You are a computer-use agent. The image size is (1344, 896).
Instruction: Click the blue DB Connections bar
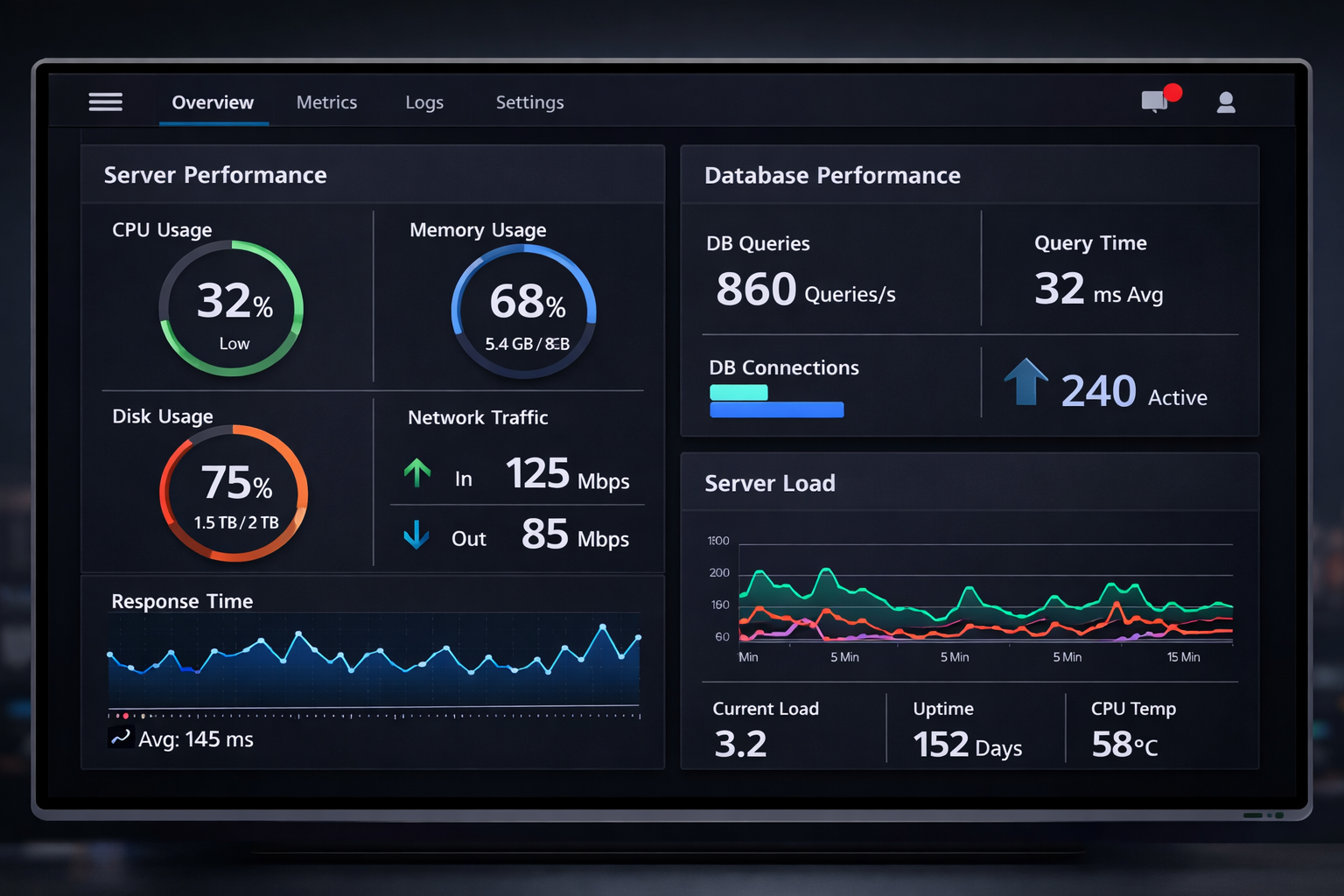[776, 409]
